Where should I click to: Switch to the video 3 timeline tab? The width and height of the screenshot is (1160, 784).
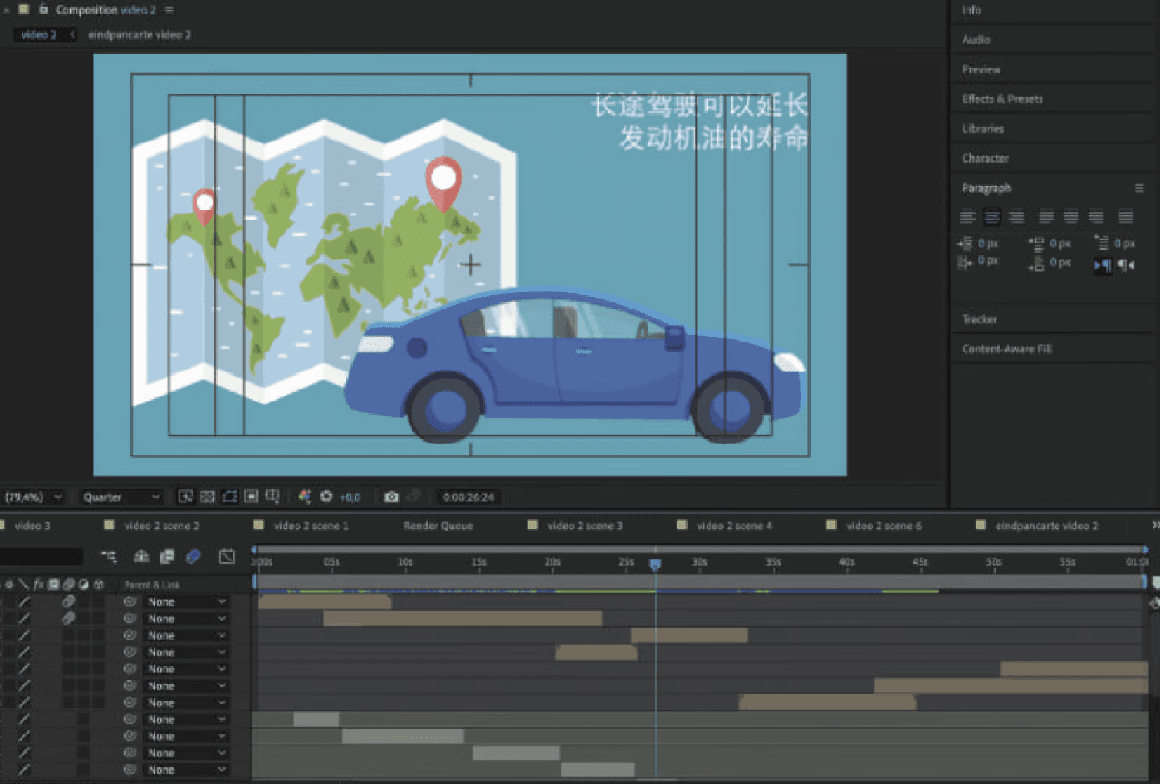[x=32, y=525]
